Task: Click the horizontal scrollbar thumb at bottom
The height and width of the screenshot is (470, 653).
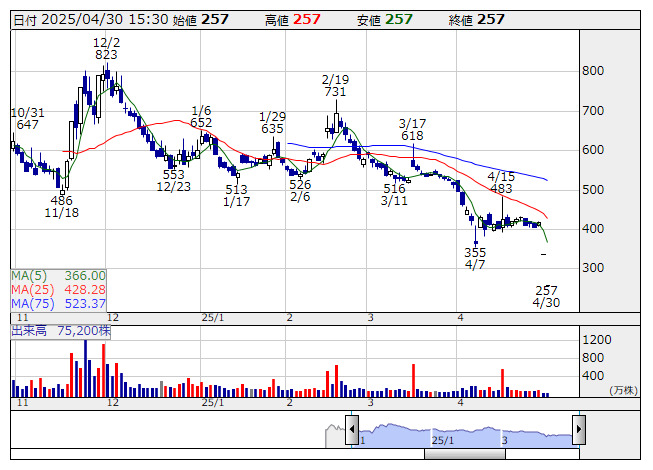Action: 465,454
